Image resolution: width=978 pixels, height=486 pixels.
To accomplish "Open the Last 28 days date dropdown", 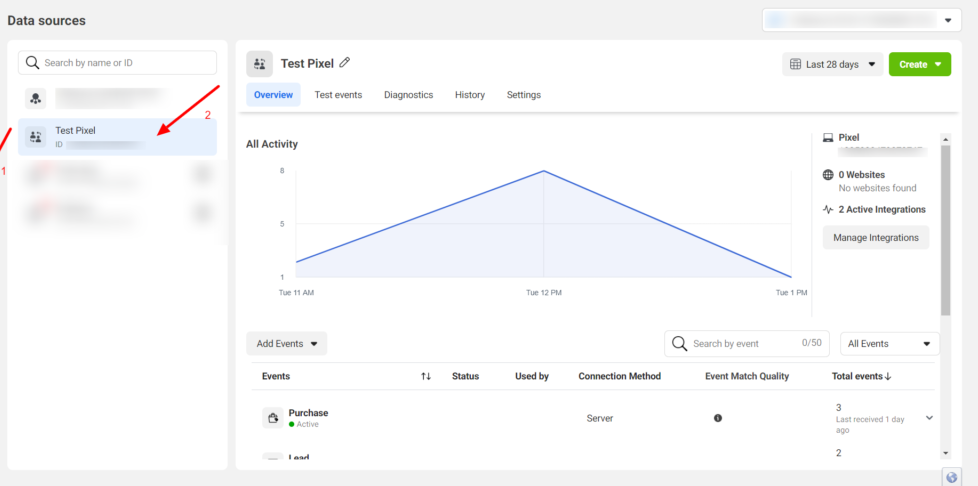I will point(832,64).
